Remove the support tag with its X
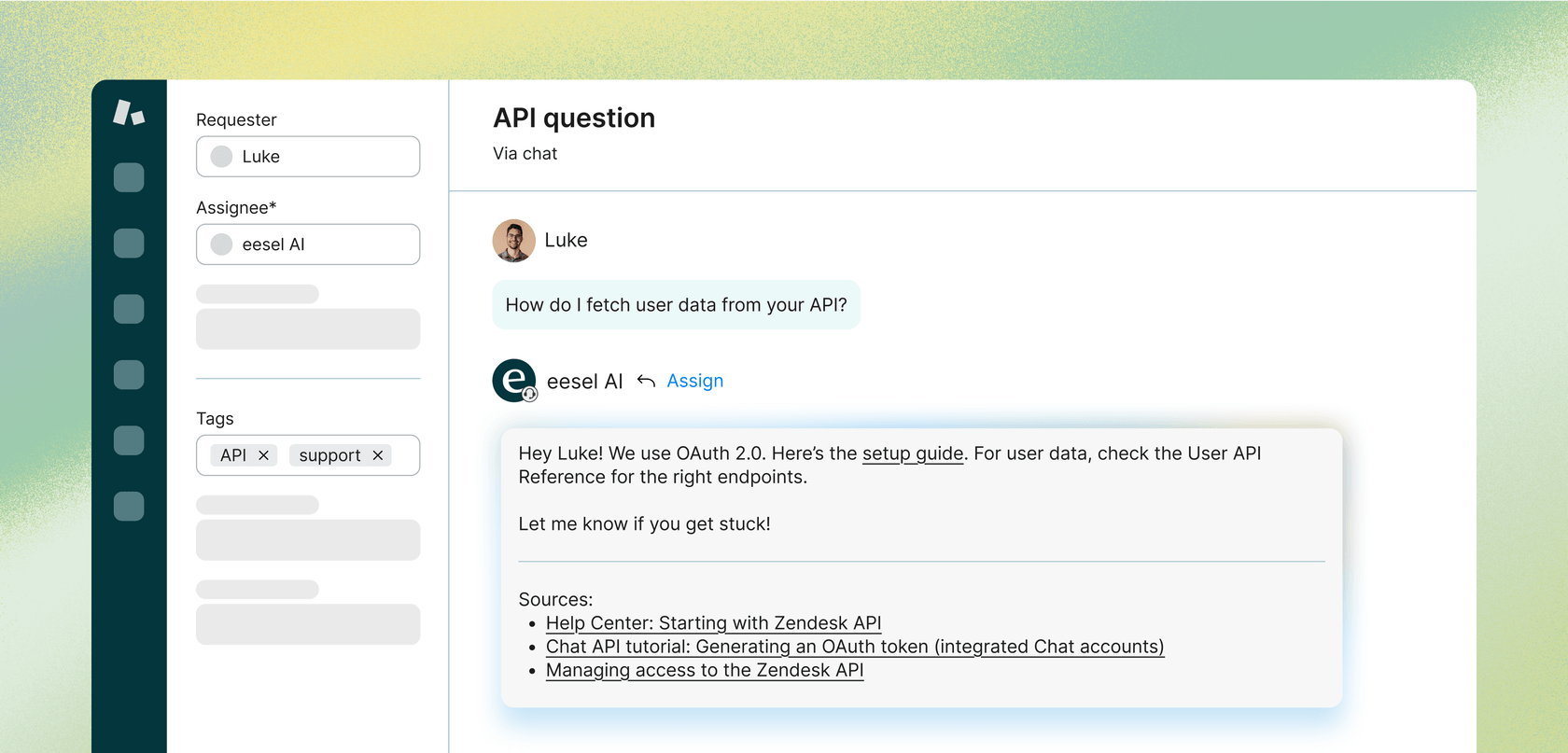Screen dimensions: 1568x753 pyautogui.click(x=378, y=455)
